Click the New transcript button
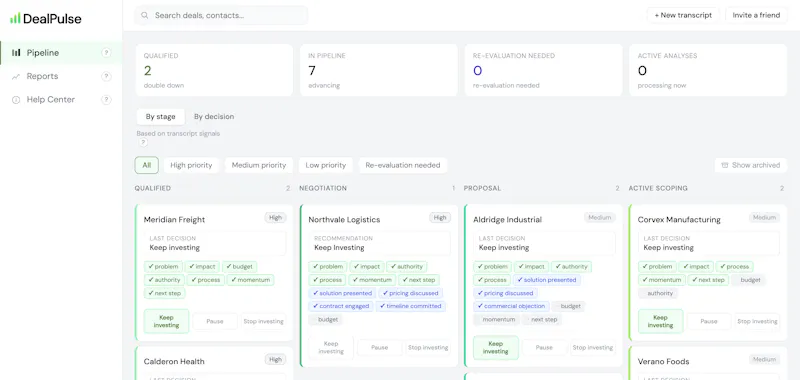Image resolution: width=800 pixels, height=380 pixels. (x=683, y=15)
